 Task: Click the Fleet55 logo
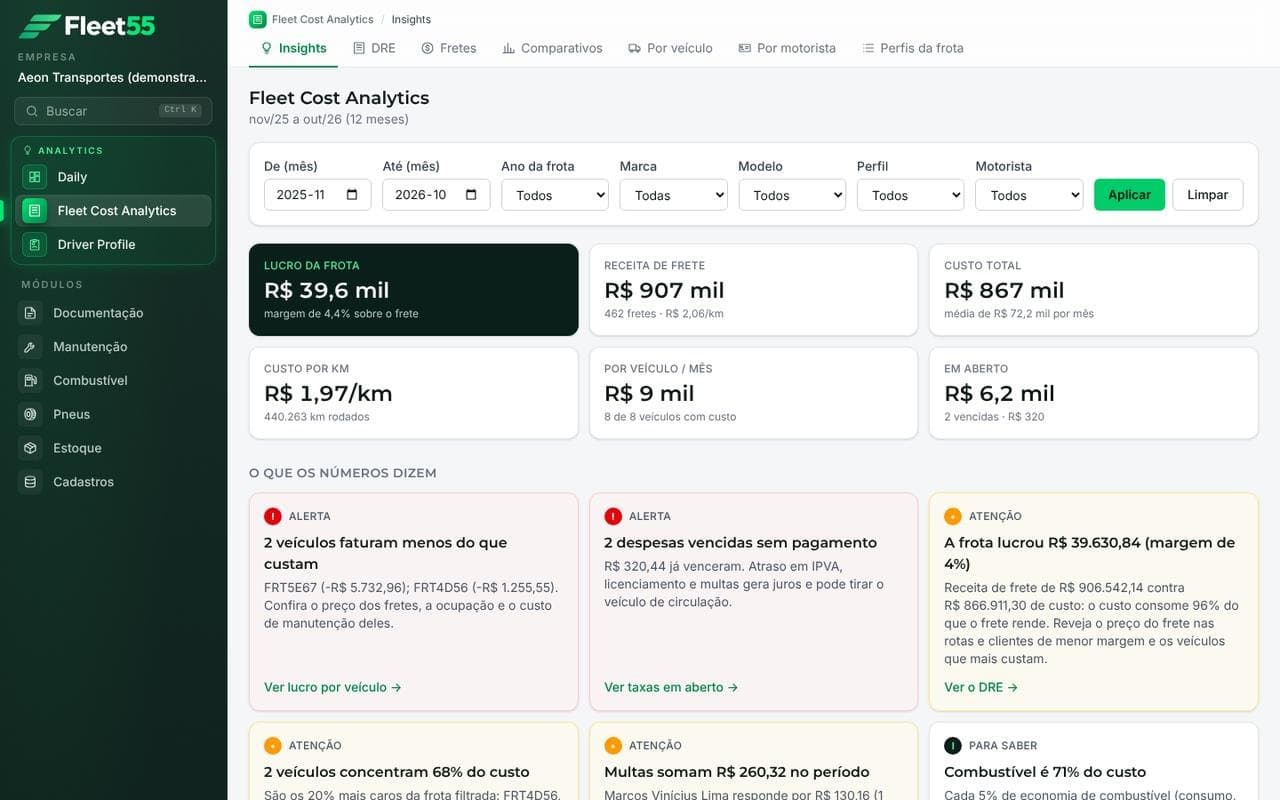click(x=87, y=26)
